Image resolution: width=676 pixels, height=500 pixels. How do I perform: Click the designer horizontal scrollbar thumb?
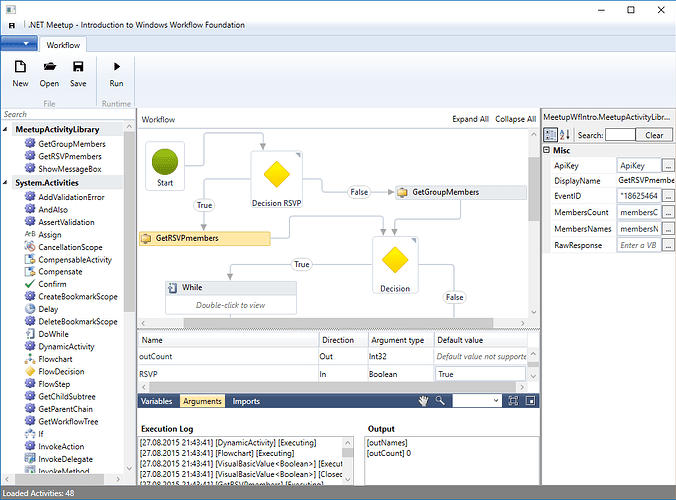tap(338, 323)
